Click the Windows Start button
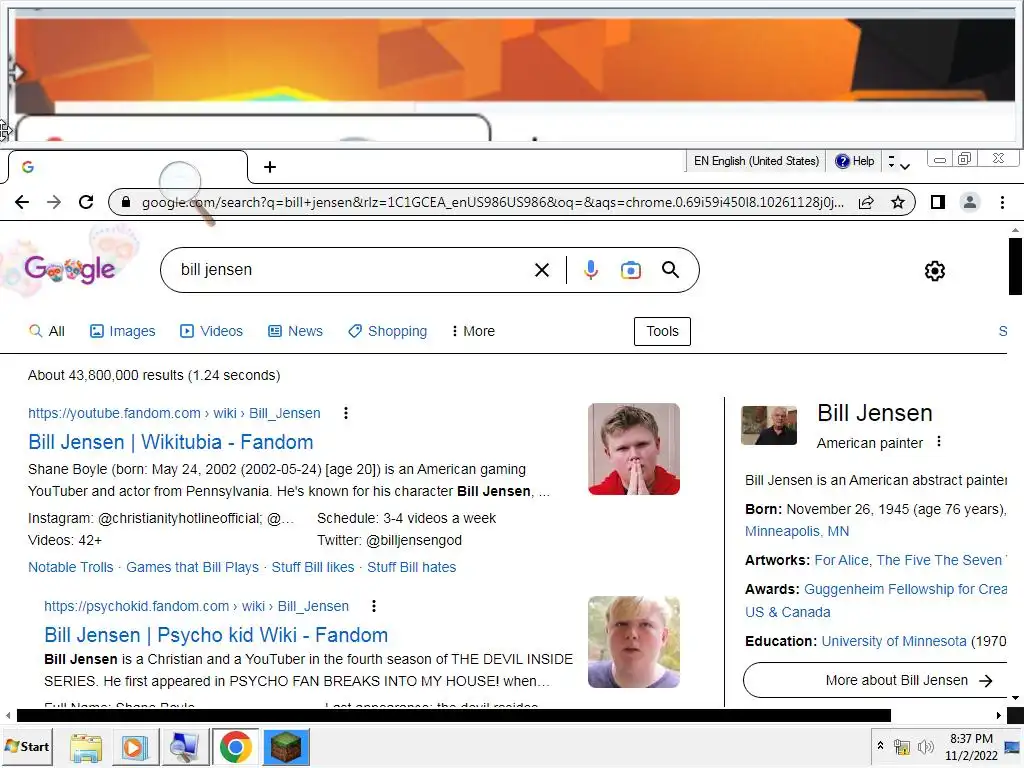The width and height of the screenshot is (1024, 768). pos(27,746)
